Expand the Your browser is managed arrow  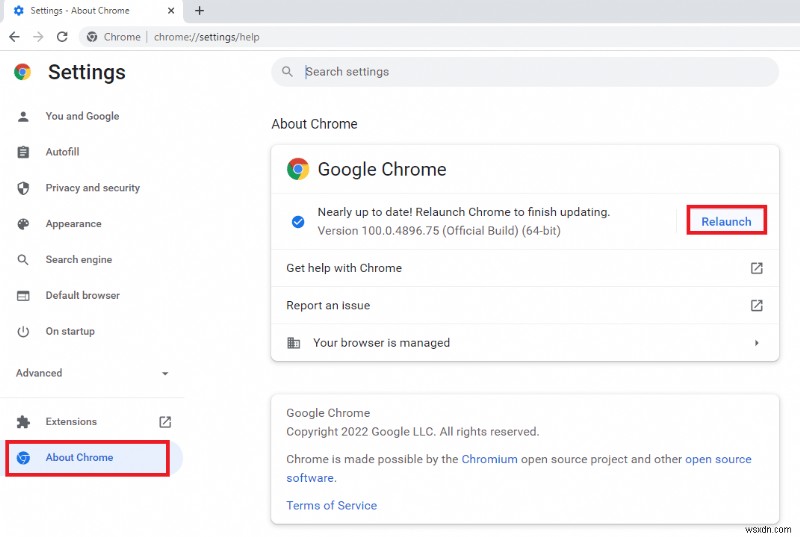pyautogui.click(x=757, y=343)
